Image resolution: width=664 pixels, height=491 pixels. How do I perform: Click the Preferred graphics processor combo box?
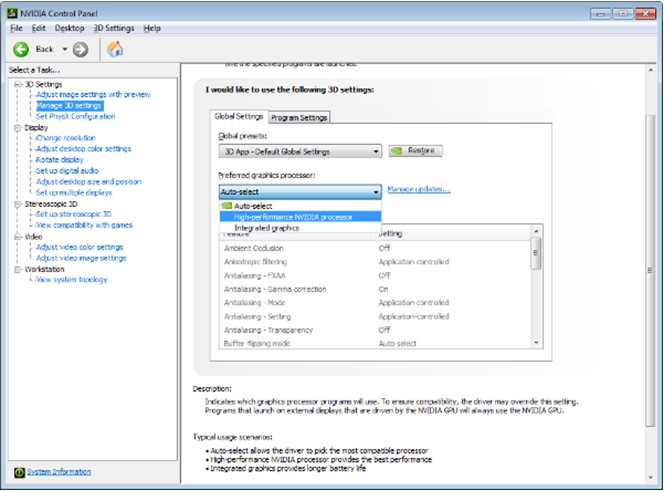coord(300,192)
